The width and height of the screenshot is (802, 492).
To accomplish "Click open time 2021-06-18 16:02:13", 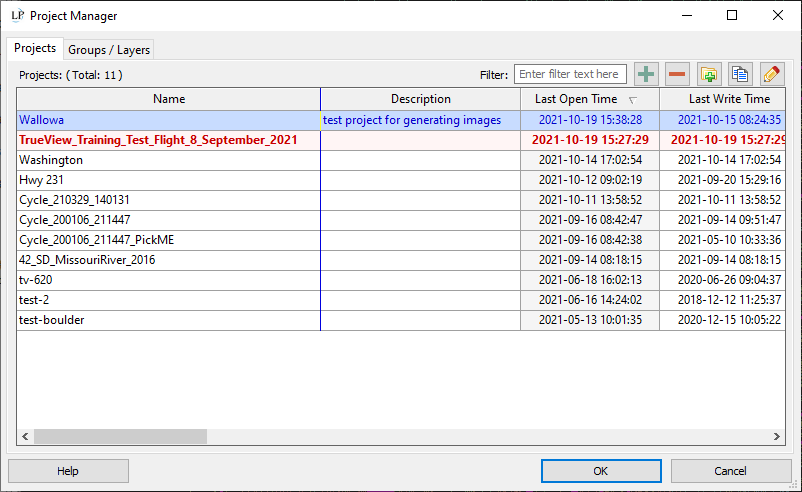I will [x=590, y=280].
